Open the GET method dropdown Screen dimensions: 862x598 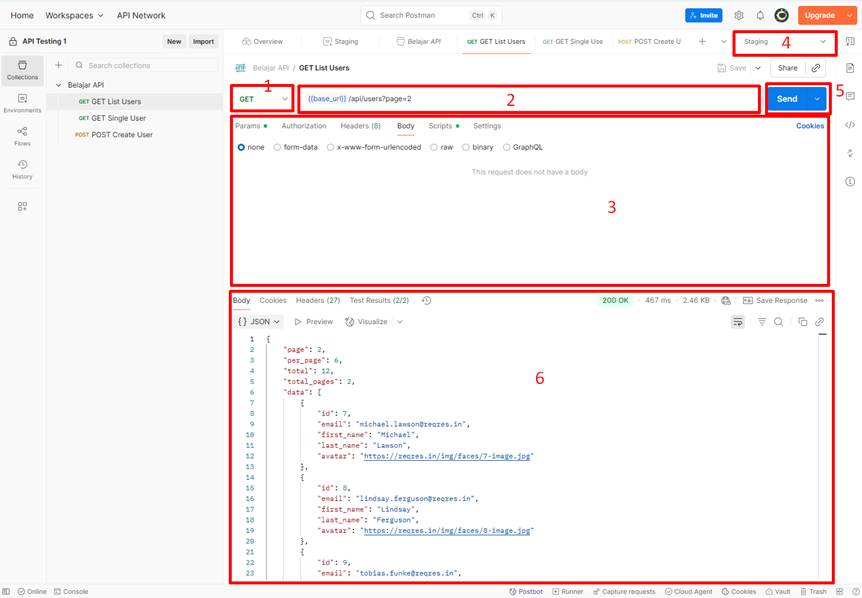pyautogui.click(x=263, y=99)
